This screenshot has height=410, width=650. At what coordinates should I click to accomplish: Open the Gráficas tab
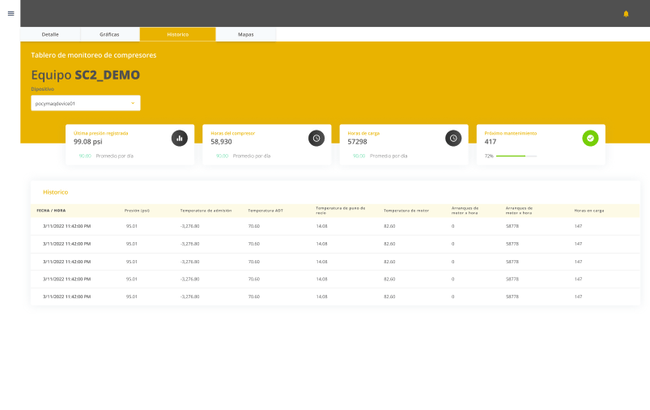pos(109,34)
